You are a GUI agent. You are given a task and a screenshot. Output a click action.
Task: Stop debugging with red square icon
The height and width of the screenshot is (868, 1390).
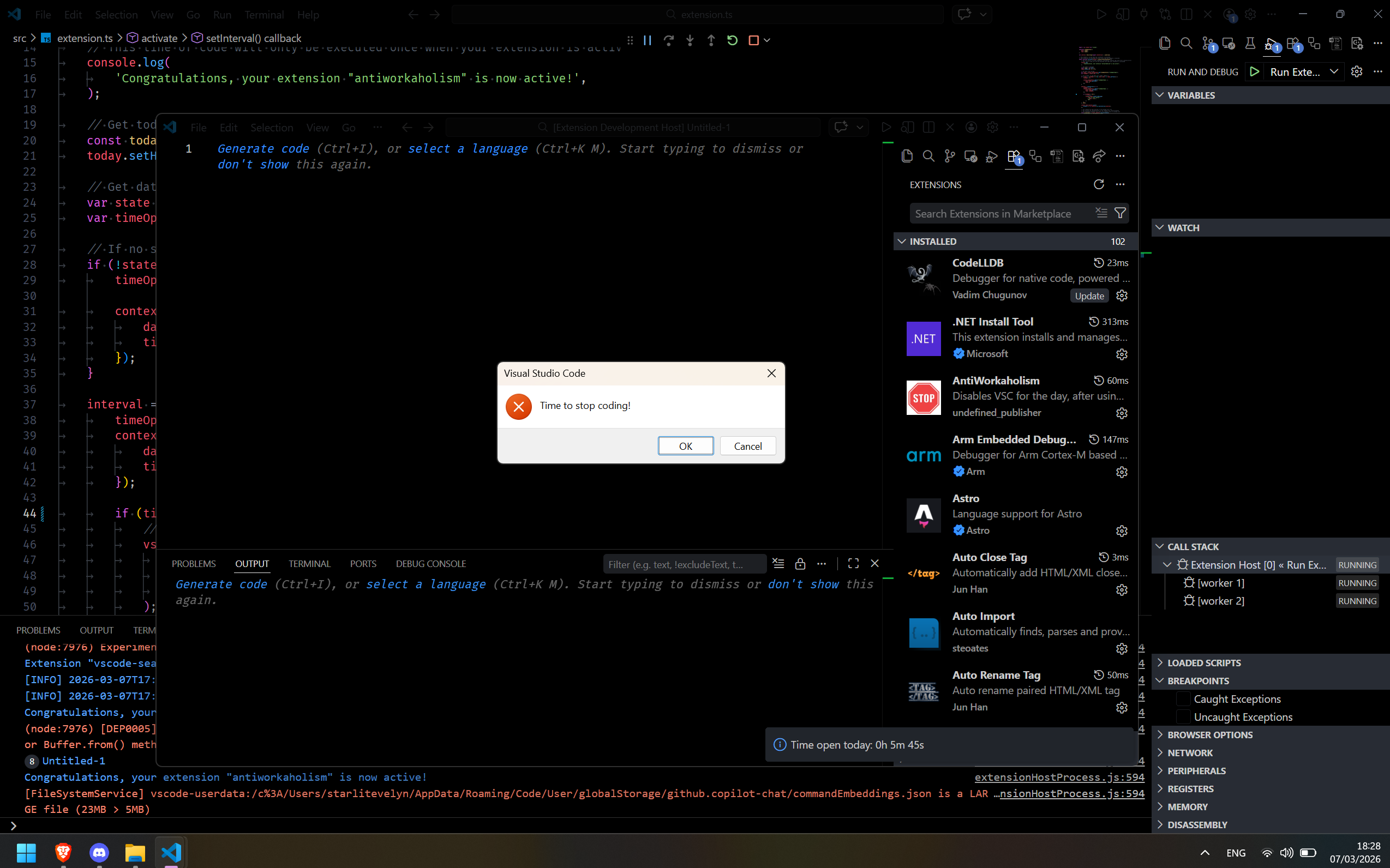[753, 40]
